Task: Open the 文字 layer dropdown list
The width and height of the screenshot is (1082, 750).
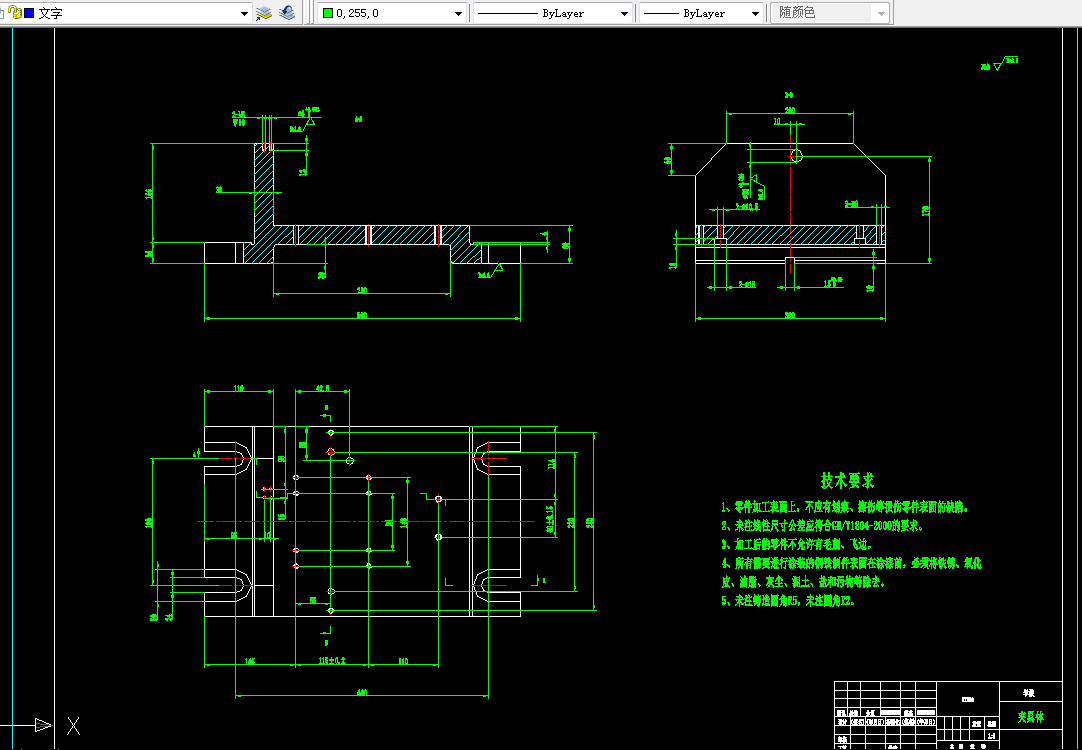Action: click(244, 13)
